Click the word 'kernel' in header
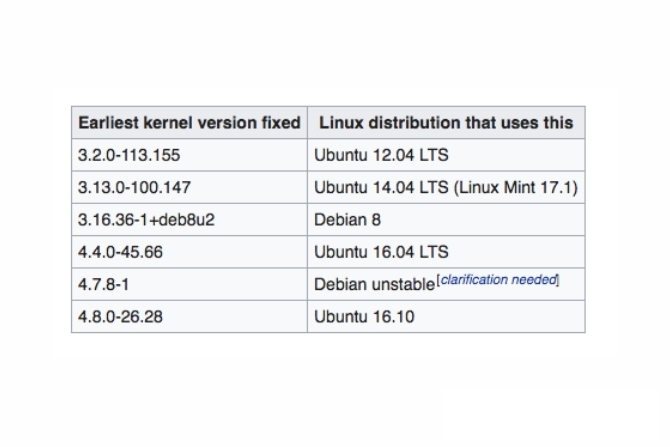670x447 pixels. (x=168, y=123)
